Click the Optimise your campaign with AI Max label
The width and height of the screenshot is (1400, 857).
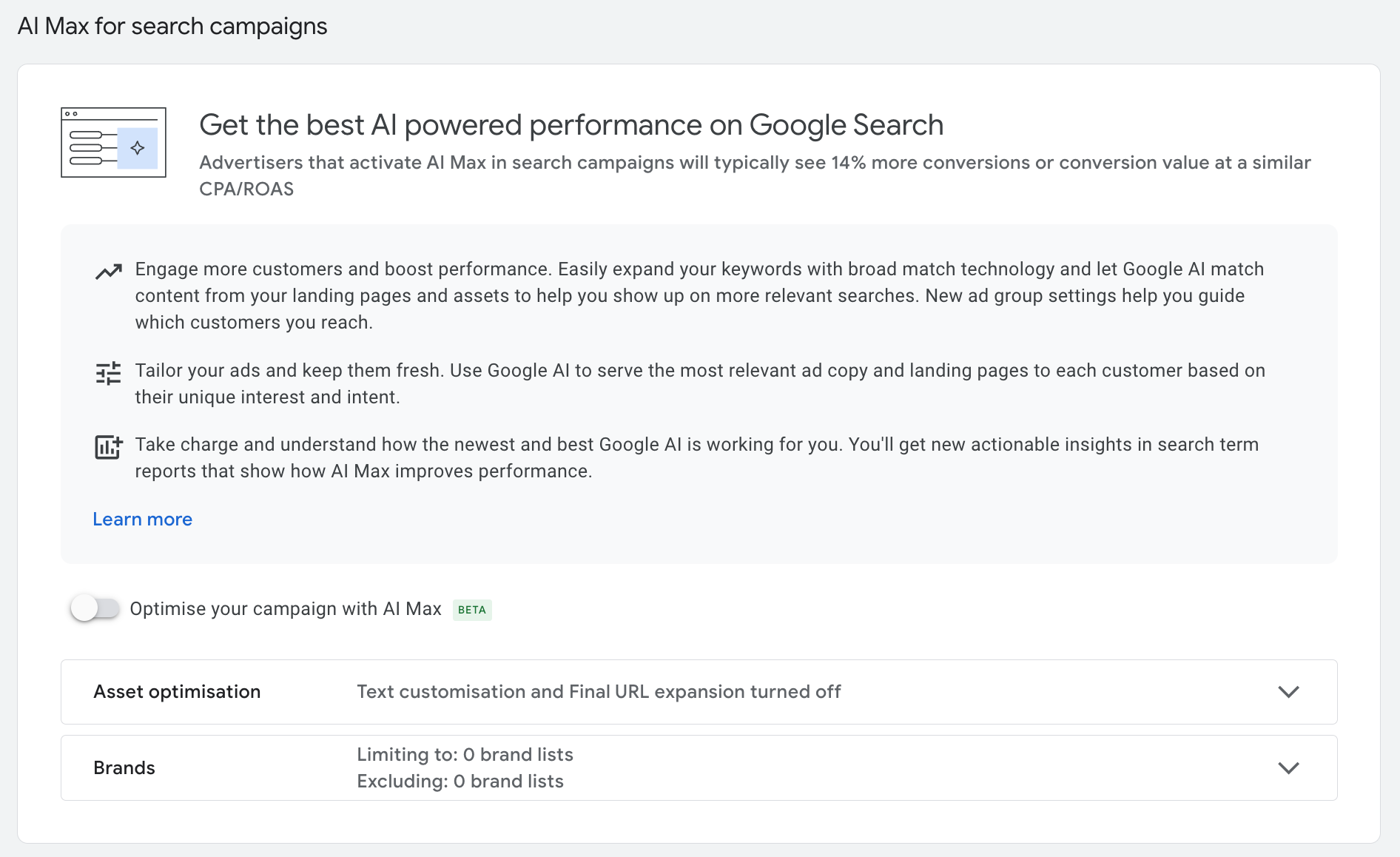point(286,609)
